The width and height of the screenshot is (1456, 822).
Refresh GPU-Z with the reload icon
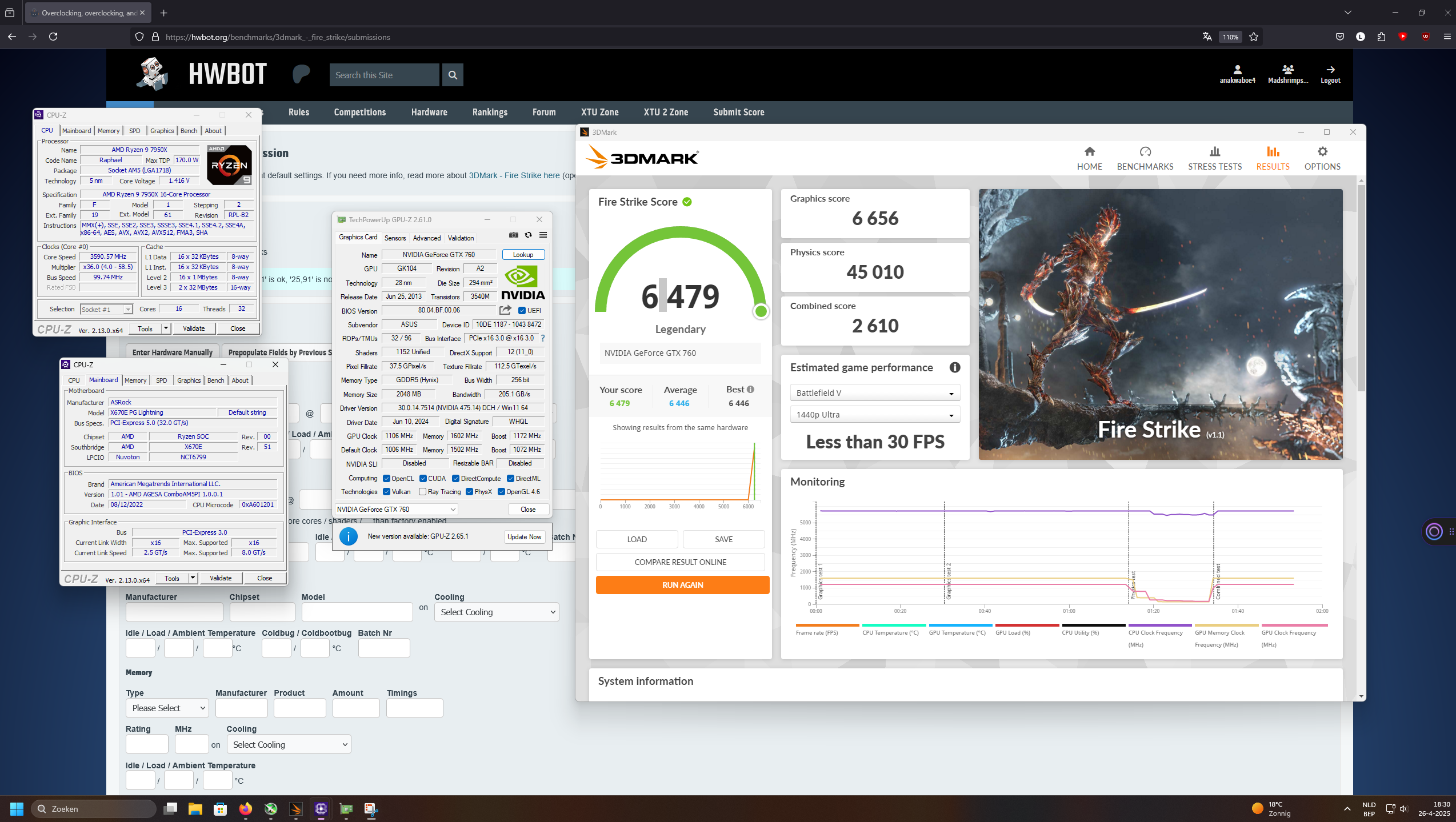coord(528,235)
